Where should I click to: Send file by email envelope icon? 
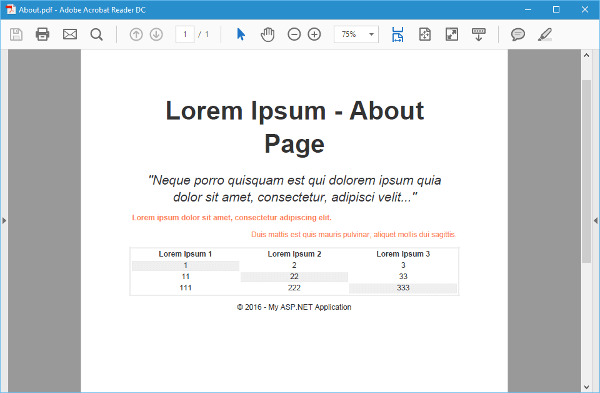(70, 34)
